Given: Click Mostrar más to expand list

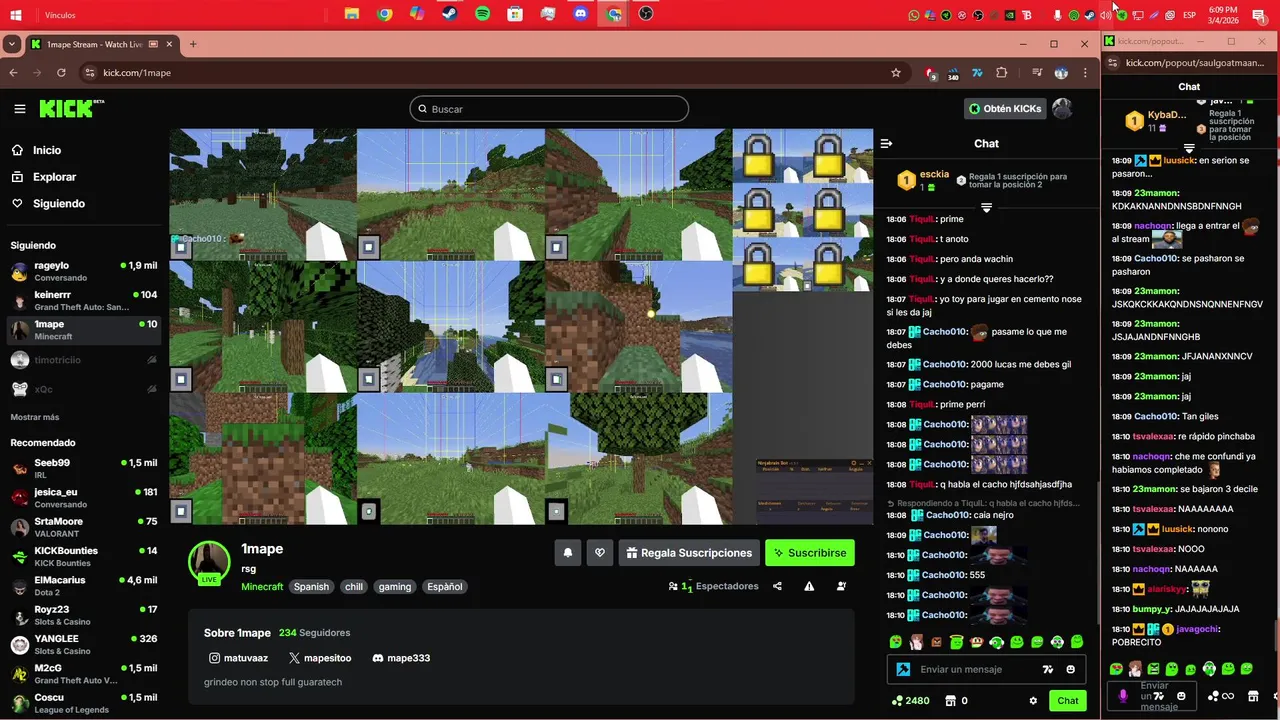Looking at the screenshot, I should [35, 417].
